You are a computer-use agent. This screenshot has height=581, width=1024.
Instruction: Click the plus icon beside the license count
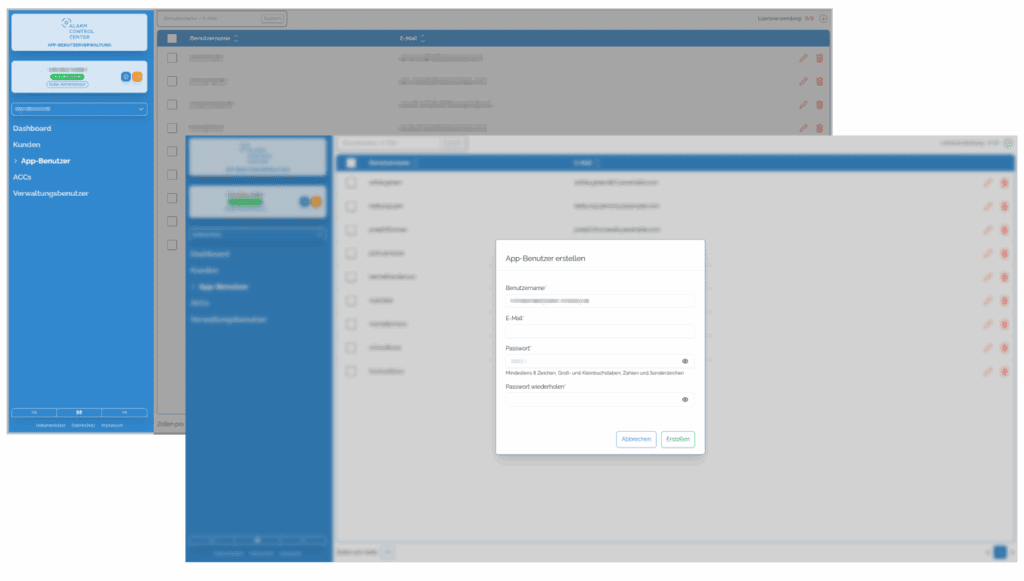point(823,19)
